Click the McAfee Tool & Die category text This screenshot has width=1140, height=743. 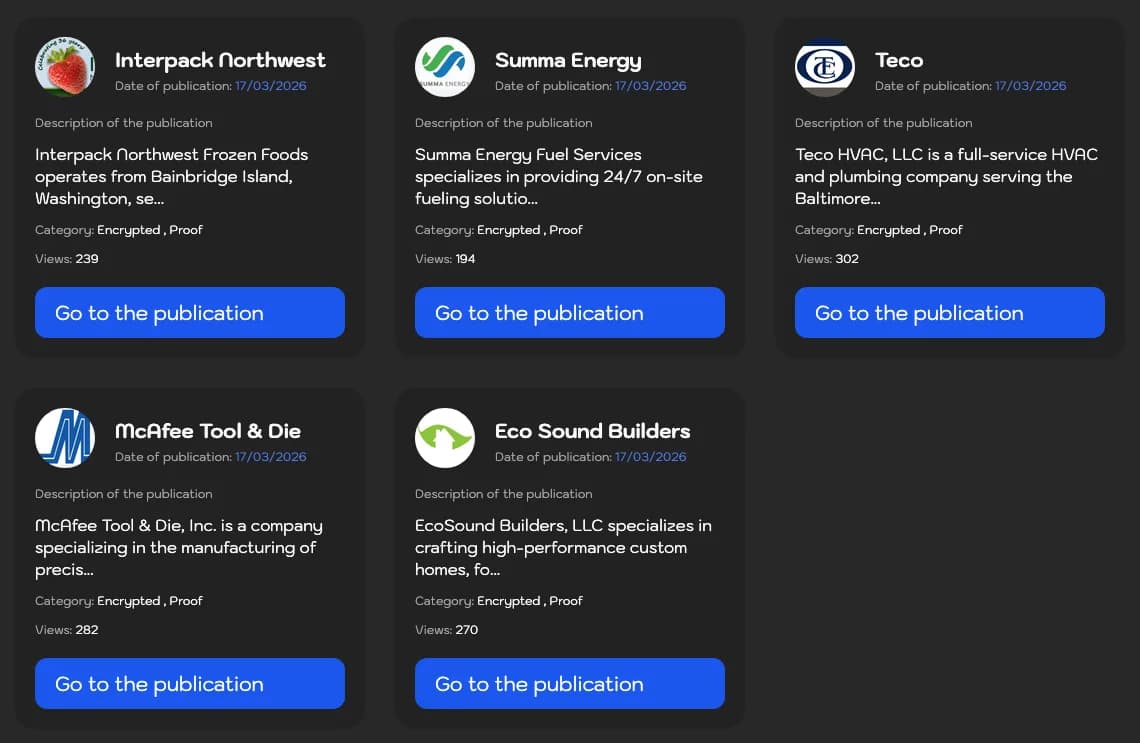pos(150,601)
